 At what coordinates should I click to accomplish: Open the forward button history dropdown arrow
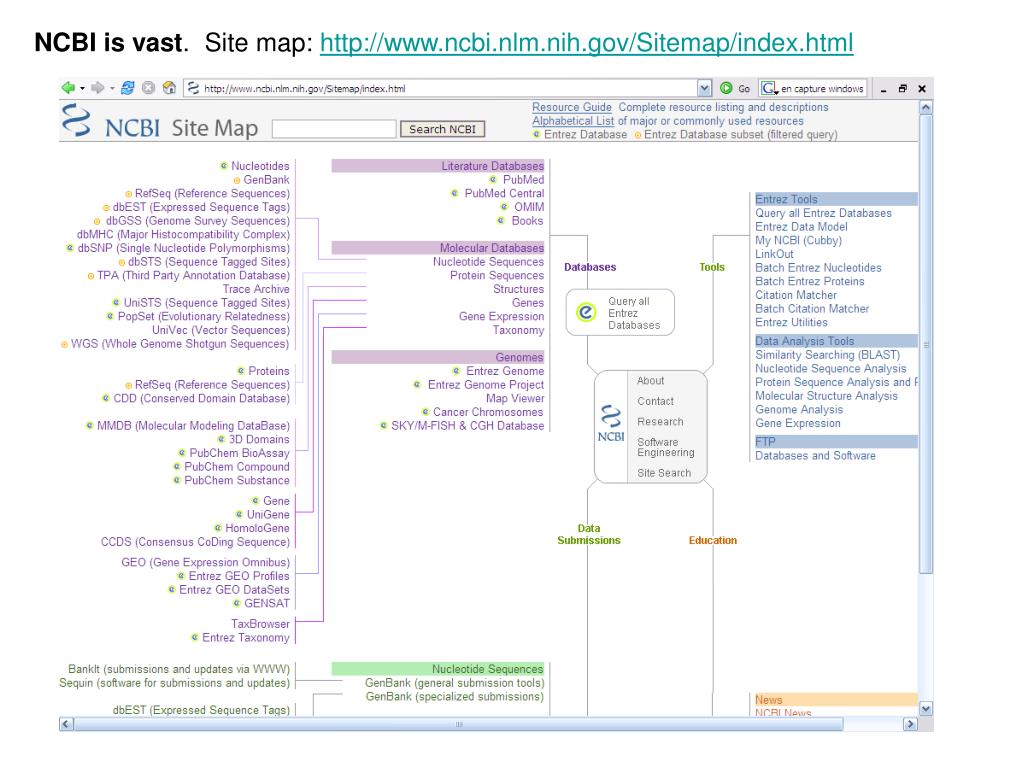coord(112,88)
